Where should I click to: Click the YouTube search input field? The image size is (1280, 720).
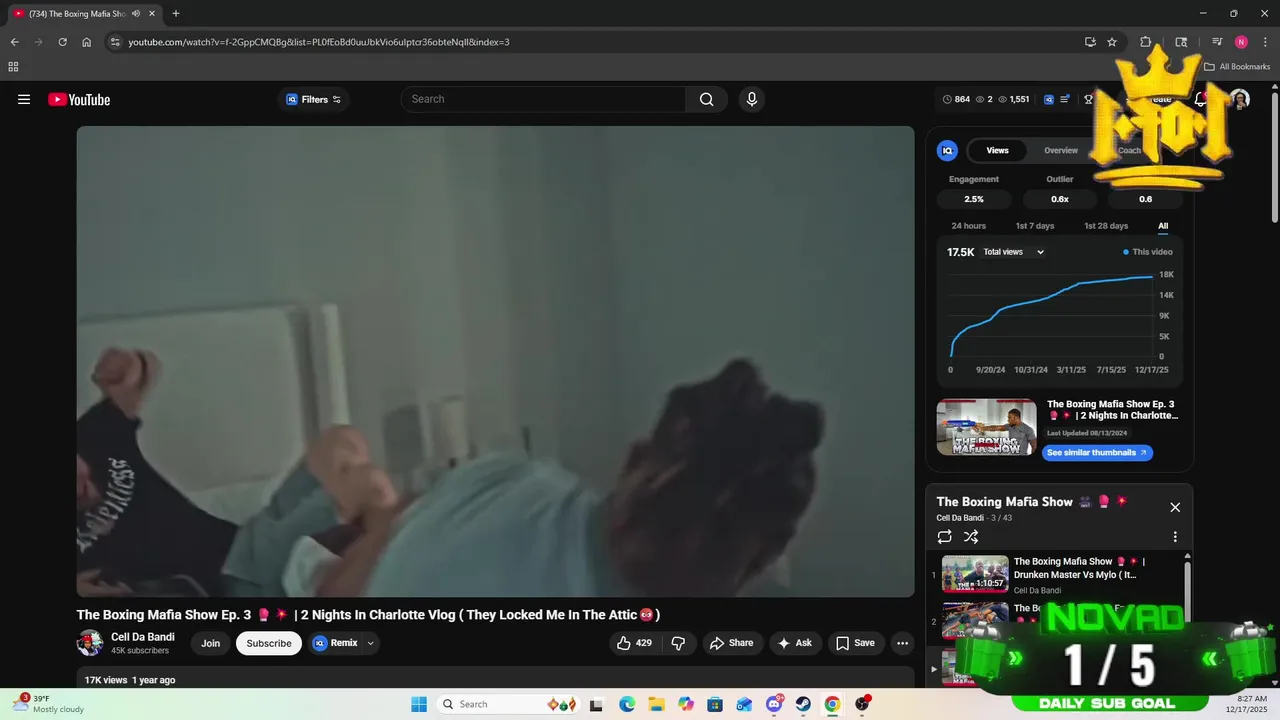tap(545, 99)
